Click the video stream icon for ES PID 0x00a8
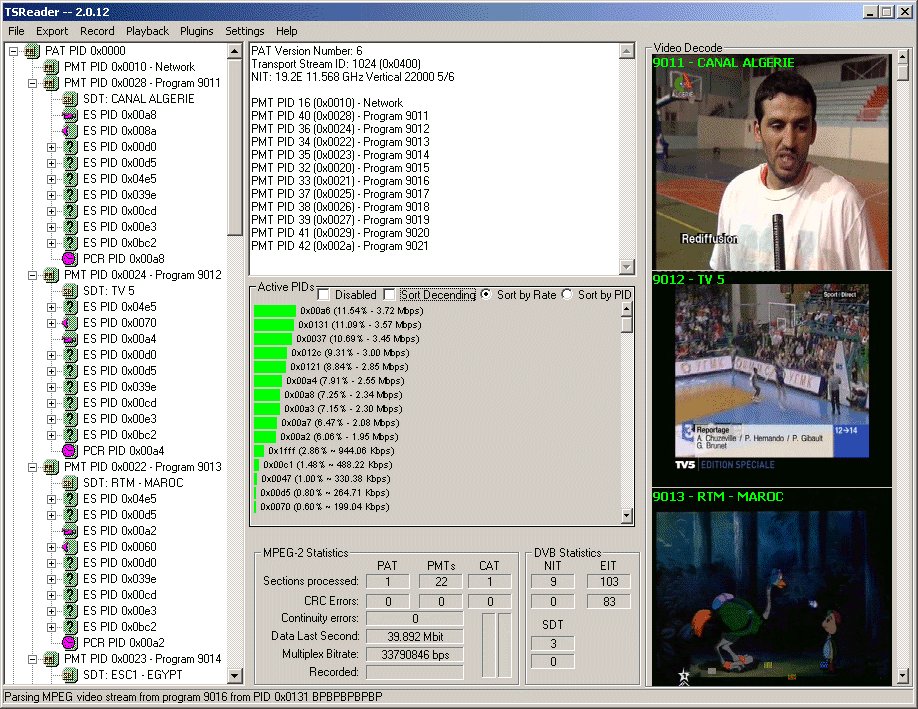Viewport: 918px width, 709px height. (69, 115)
